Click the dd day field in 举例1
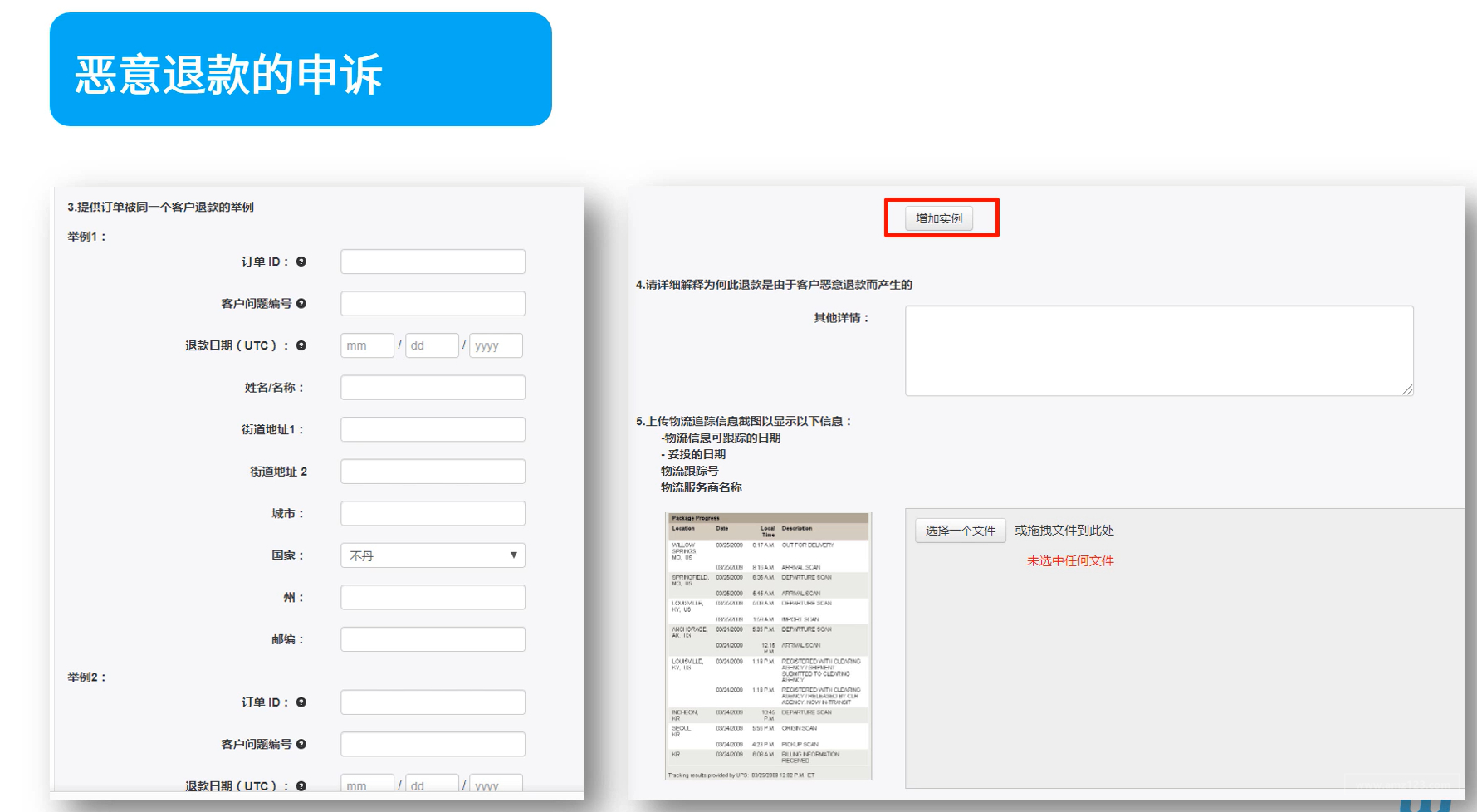Image resolution: width=1477 pixels, height=812 pixels. tap(432, 345)
